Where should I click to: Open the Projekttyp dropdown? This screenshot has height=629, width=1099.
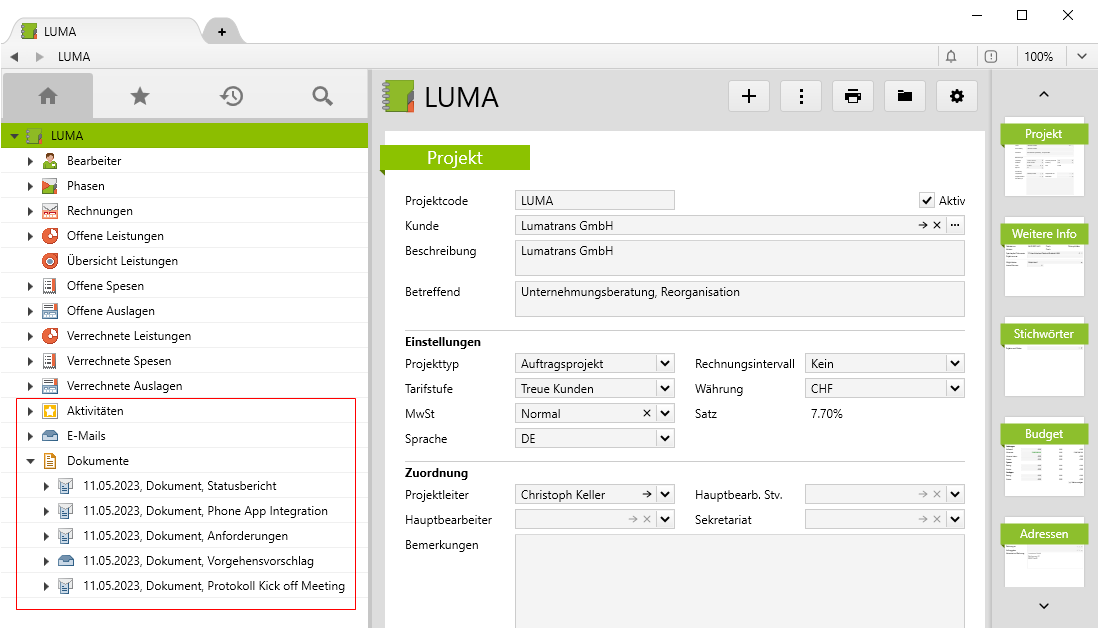(665, 364)
